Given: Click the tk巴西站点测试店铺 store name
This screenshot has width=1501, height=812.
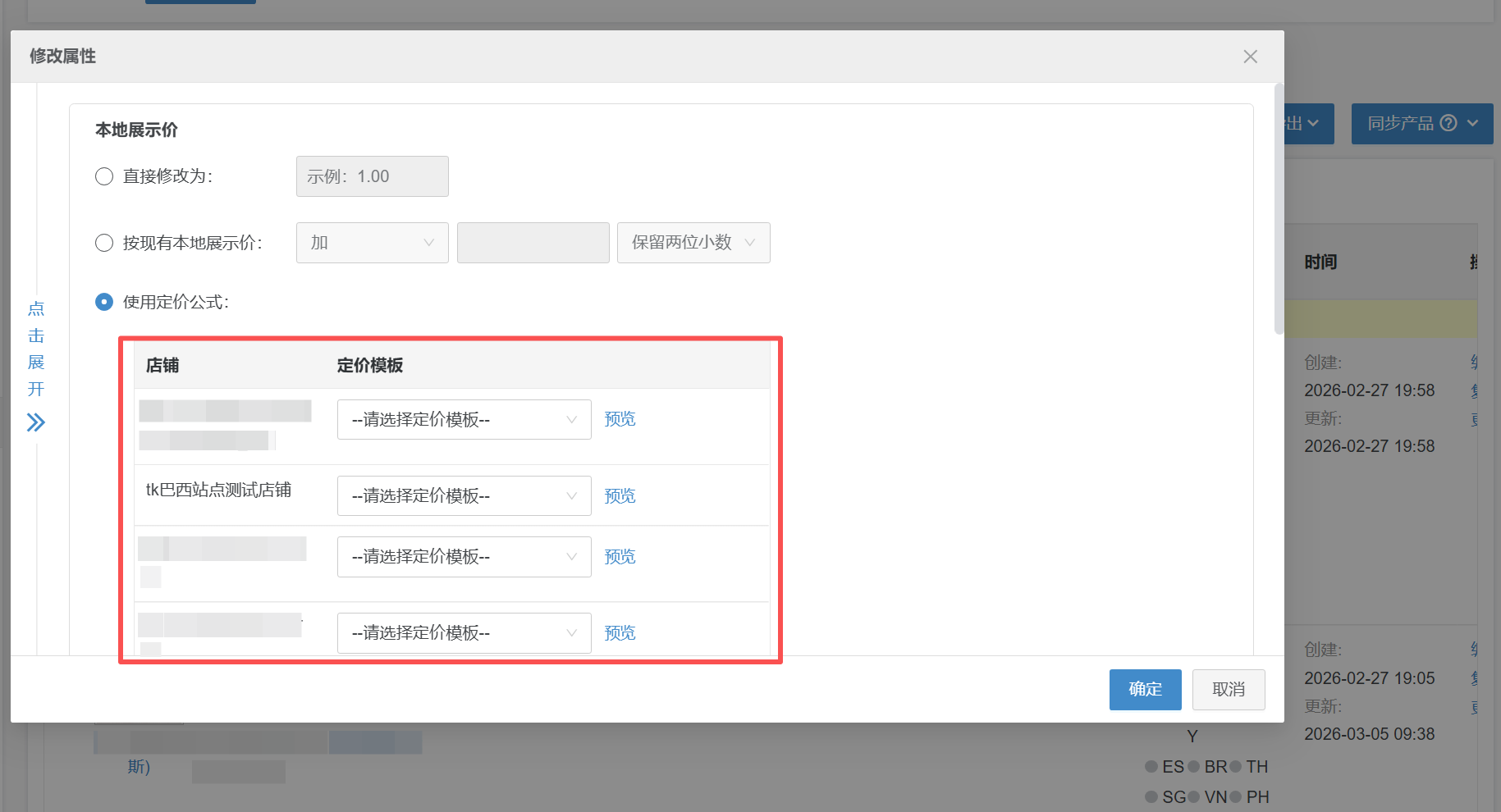Looking at the screenshot, I should (x=218, y=490).
